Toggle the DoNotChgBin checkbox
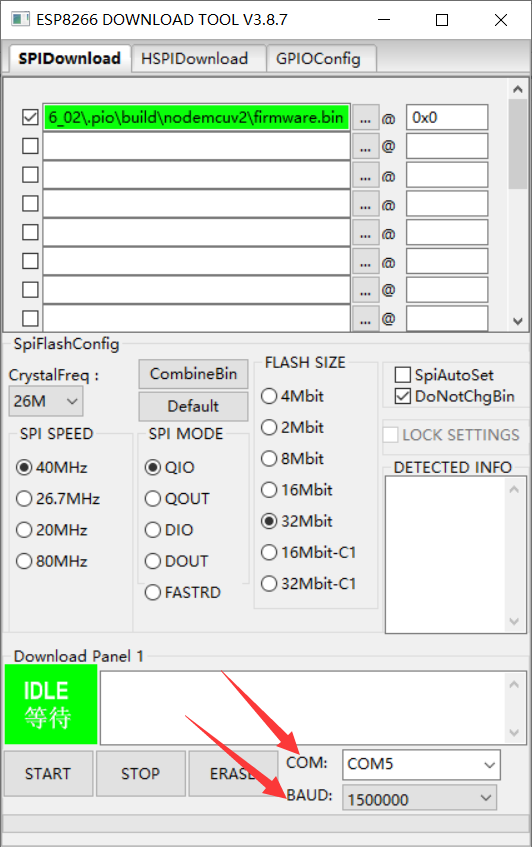 [x=403, y=396]
